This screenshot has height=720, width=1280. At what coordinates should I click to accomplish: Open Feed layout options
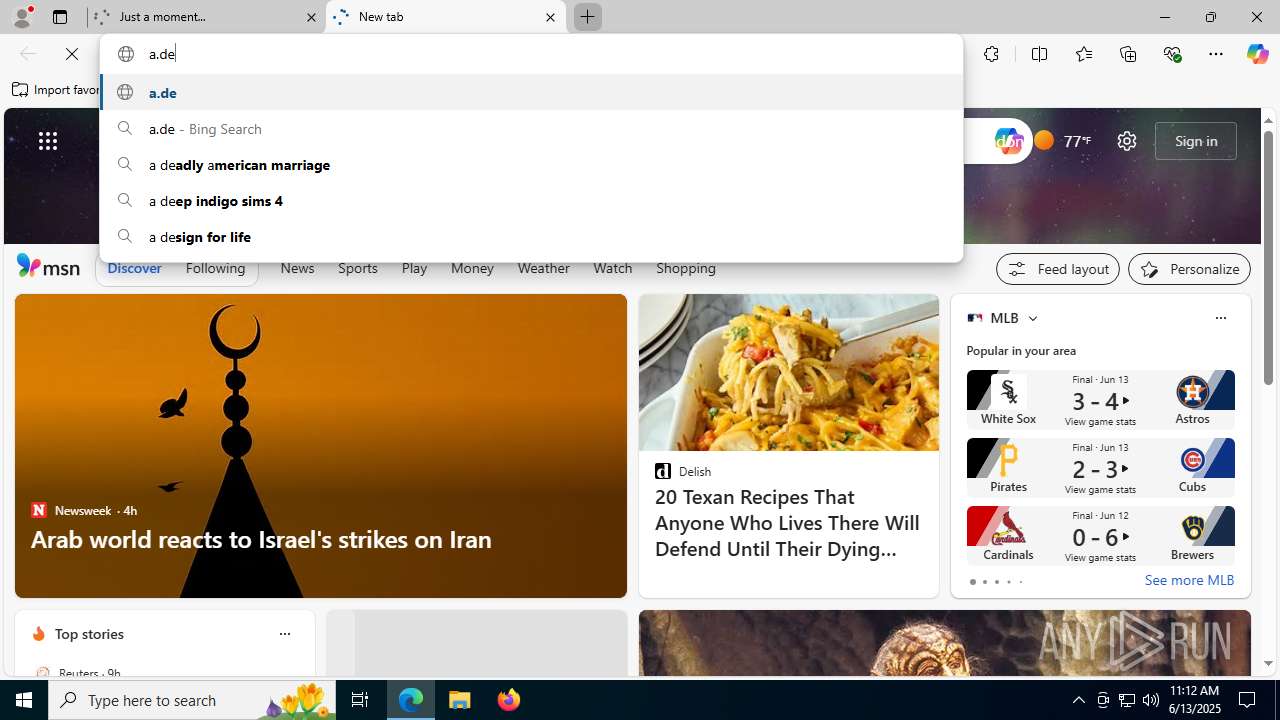tap(1058, 269)
